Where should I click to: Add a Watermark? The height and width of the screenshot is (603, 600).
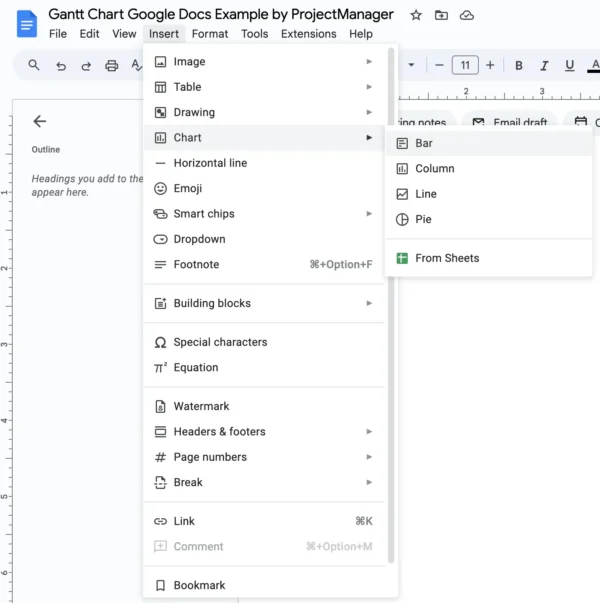pos(264,406)
